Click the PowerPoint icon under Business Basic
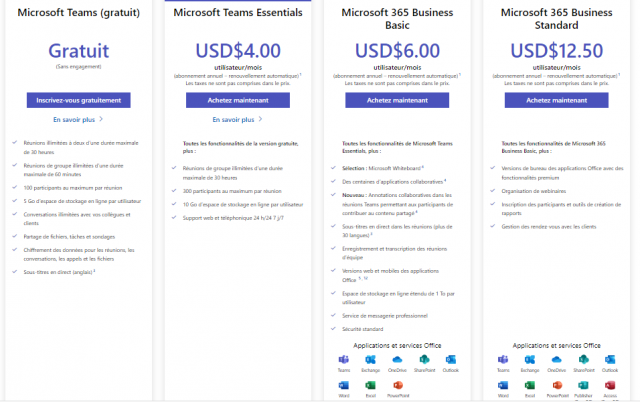Viewport: 640px width, 402px height. click(x=398, y=385)
